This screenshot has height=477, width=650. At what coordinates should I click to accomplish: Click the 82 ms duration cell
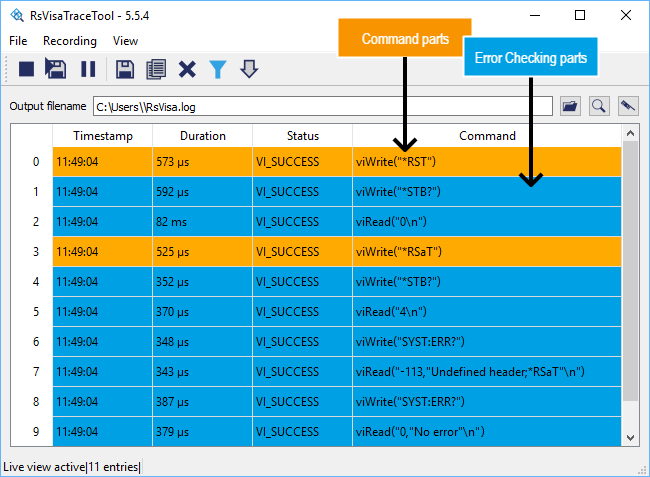point(203,222)
